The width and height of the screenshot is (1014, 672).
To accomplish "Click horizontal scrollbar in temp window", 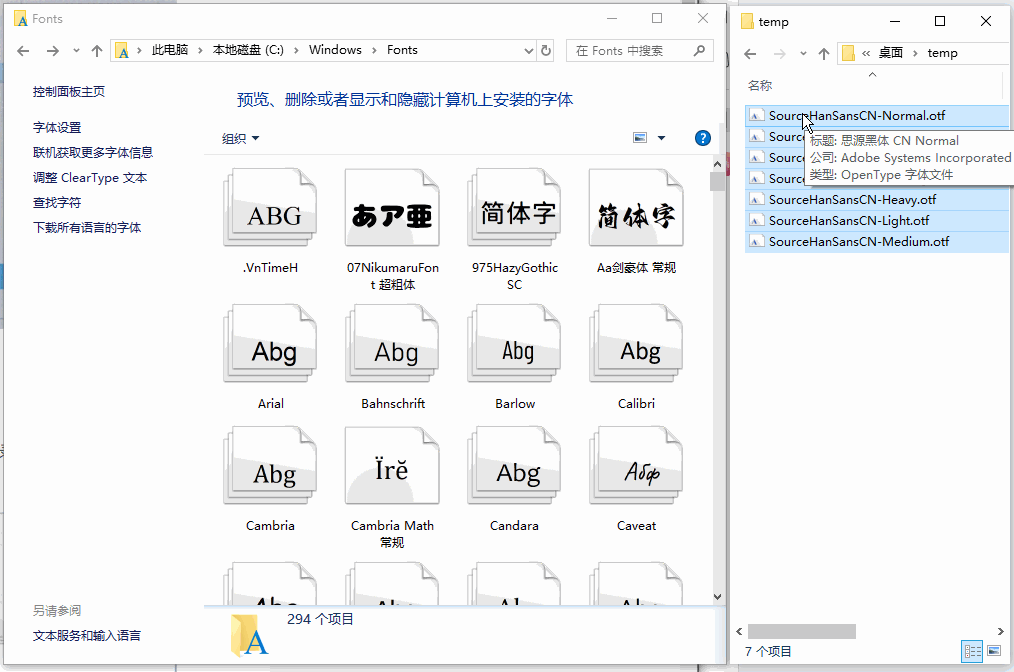I will click(x=801, y=631).
